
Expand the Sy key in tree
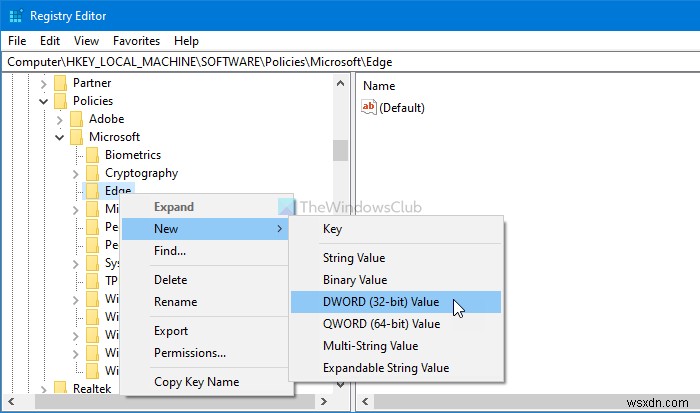pyautogui.click(x=75, y=264)
